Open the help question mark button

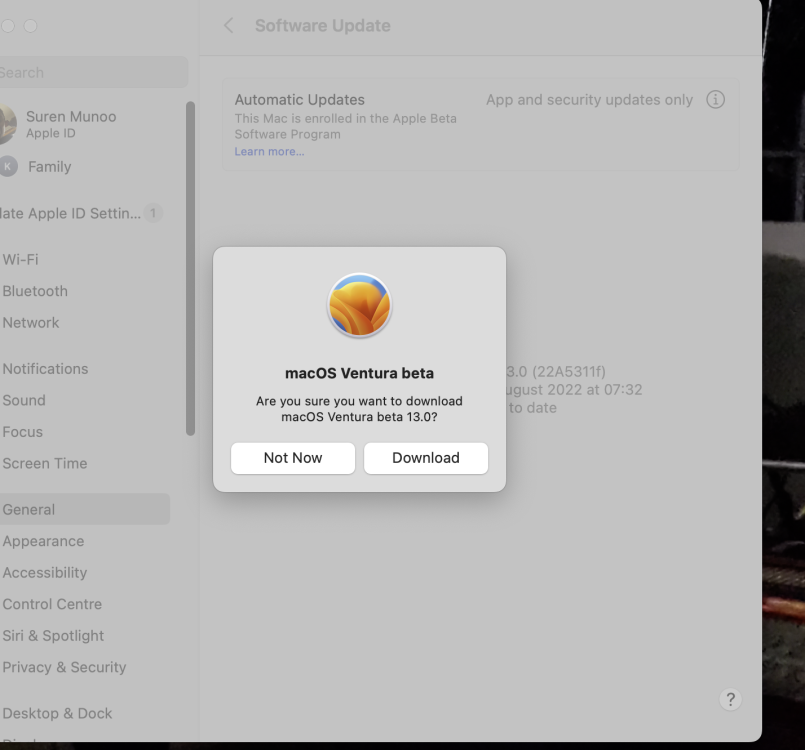coord(731,699)
